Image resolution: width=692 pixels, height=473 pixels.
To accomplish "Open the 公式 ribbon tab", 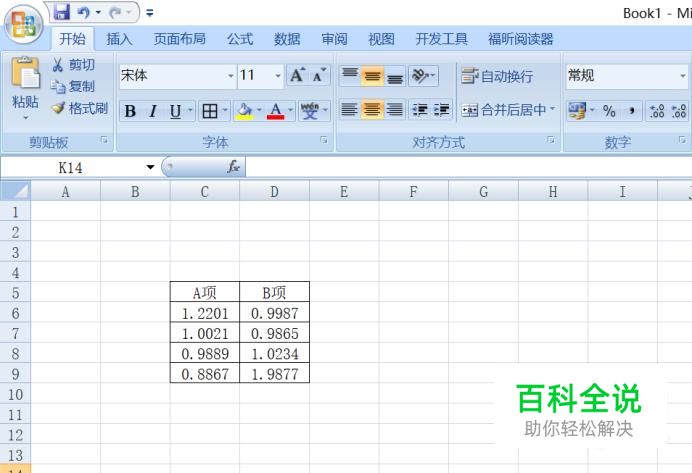I will (240, 39).
